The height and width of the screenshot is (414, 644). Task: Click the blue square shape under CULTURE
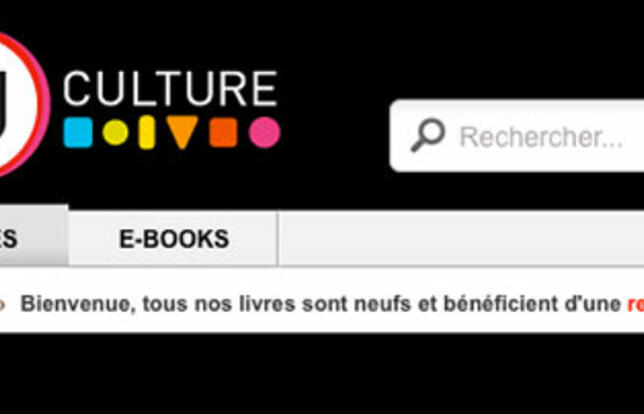(x=78, y=132)
